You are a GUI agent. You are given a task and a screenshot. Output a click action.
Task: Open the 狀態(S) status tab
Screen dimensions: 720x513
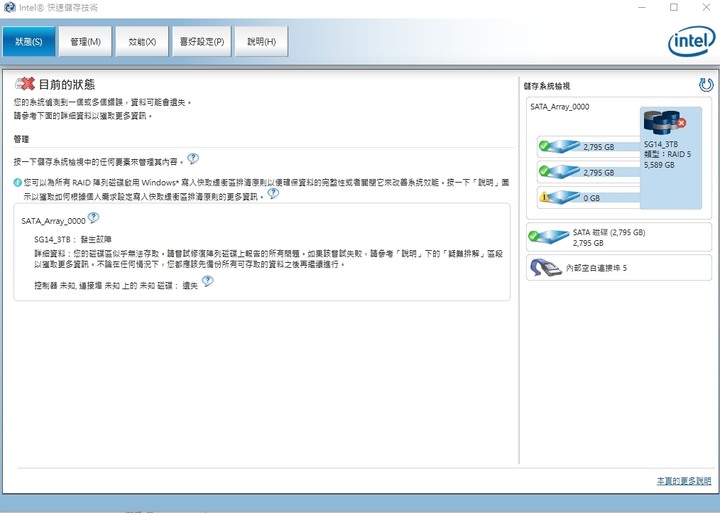pyautogui.click(x=29, y=41)
